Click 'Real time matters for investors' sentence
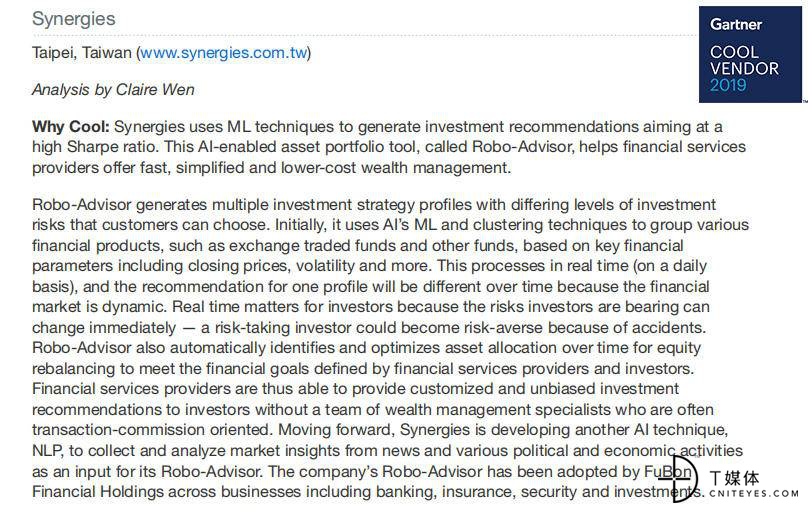The image size is (808, 513). (x=282, y=307)
